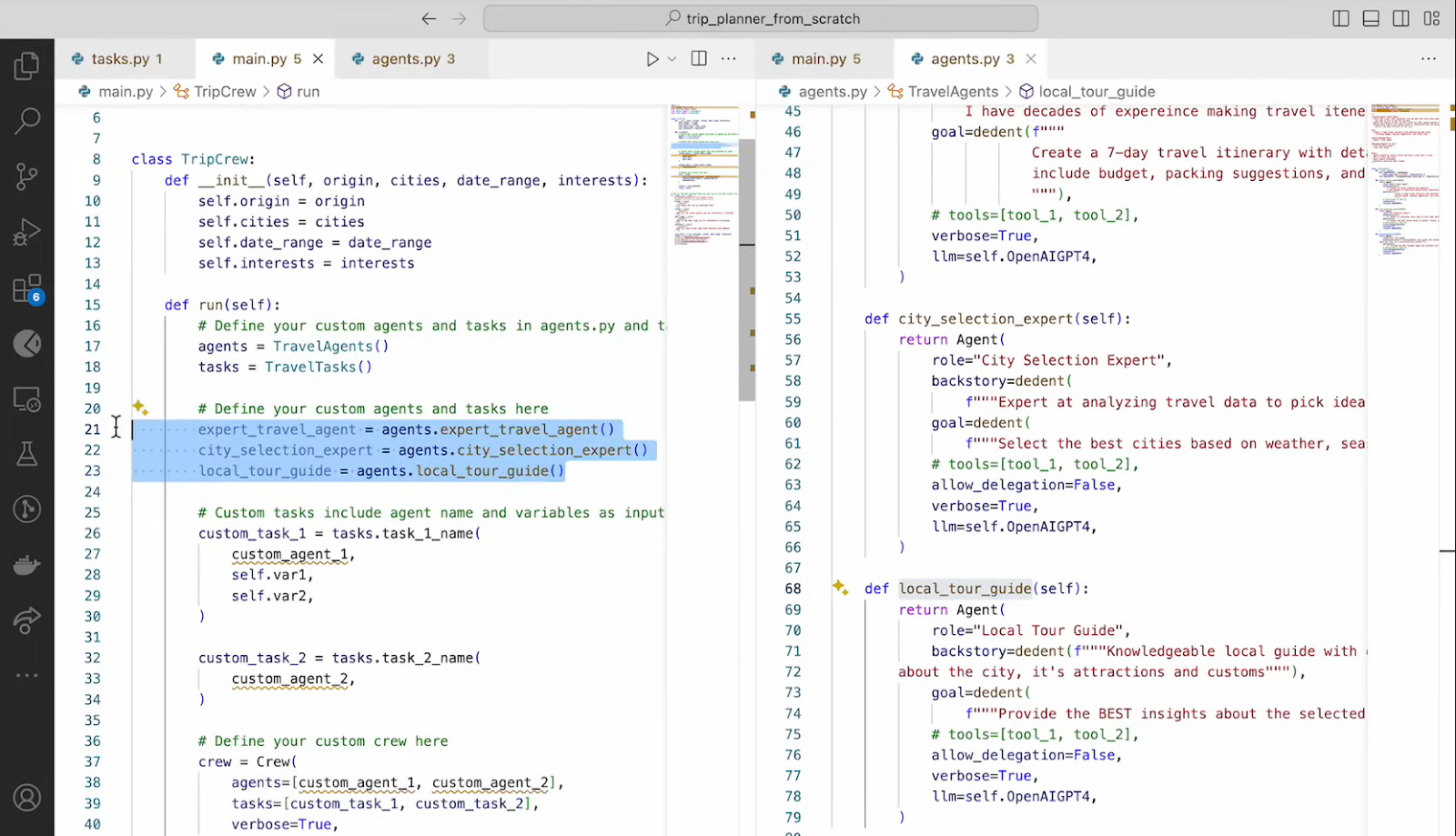Click 'crew = Crew(' on line 37

point(248,761)
